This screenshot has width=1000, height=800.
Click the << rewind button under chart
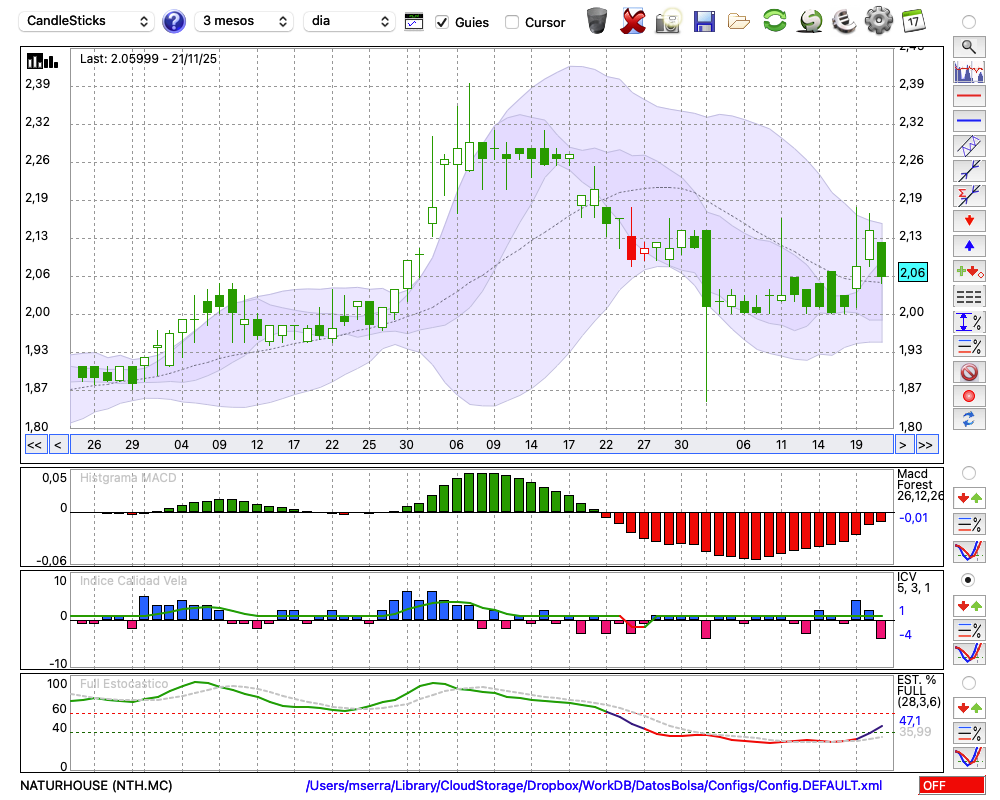(34, 445)
